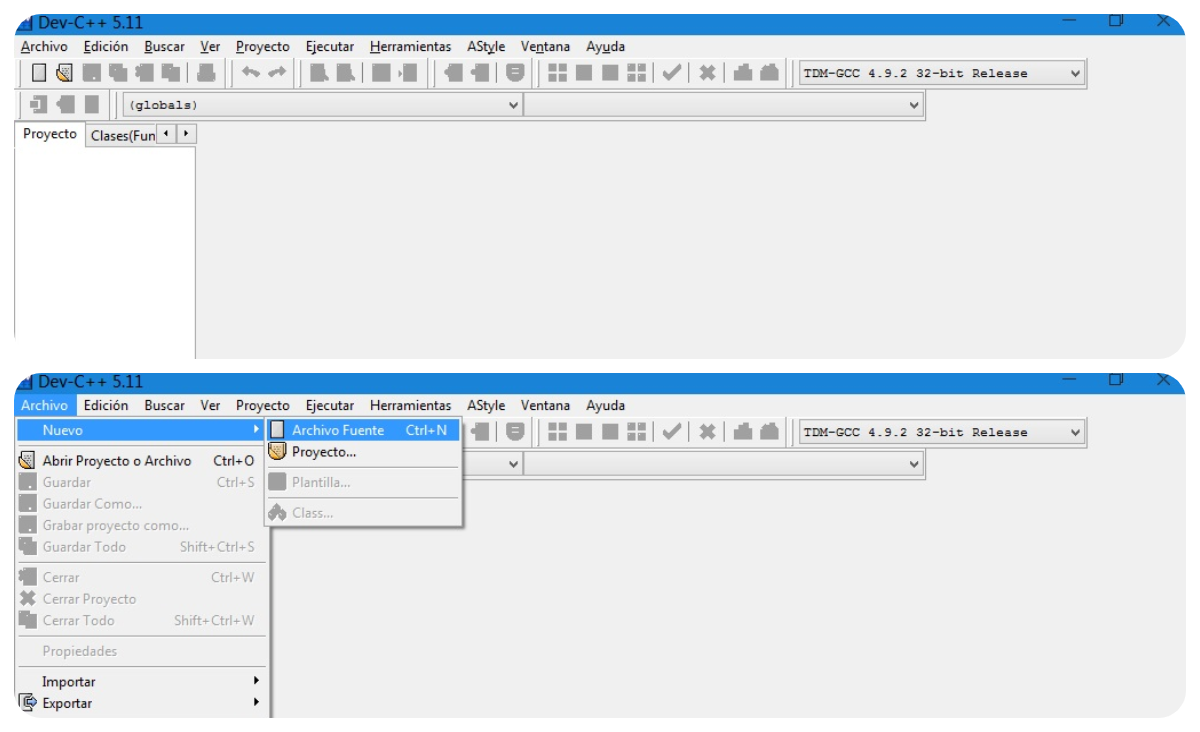Click Undo arrow in top window toolbar
The image size is (1200, 732).
pos(251,73)
